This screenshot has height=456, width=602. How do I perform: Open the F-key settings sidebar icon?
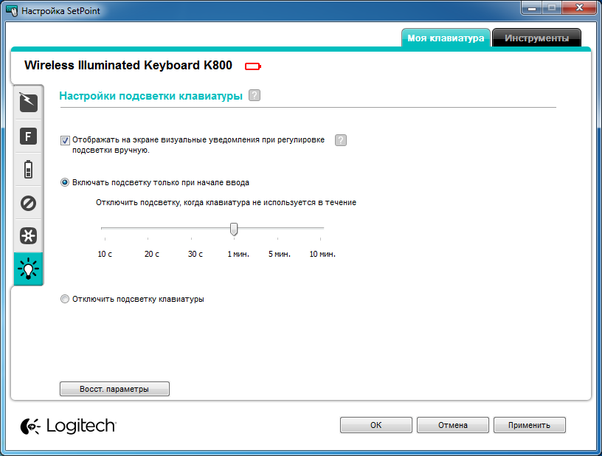coord(28,136)
